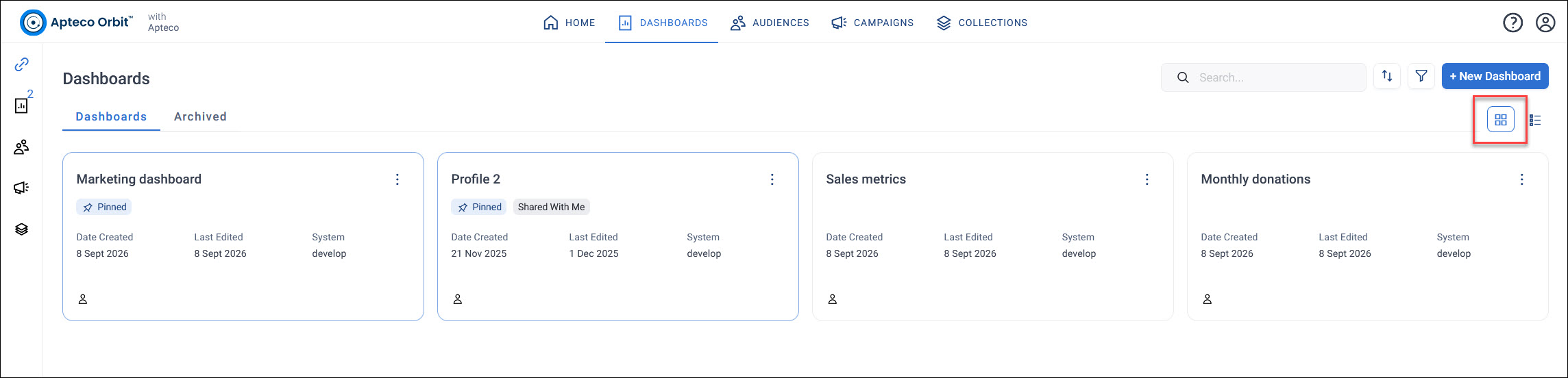This screenshot has width=1568, height=378.
Task: Click the owner person icon on Sales metrics
Action: [833, 299]
